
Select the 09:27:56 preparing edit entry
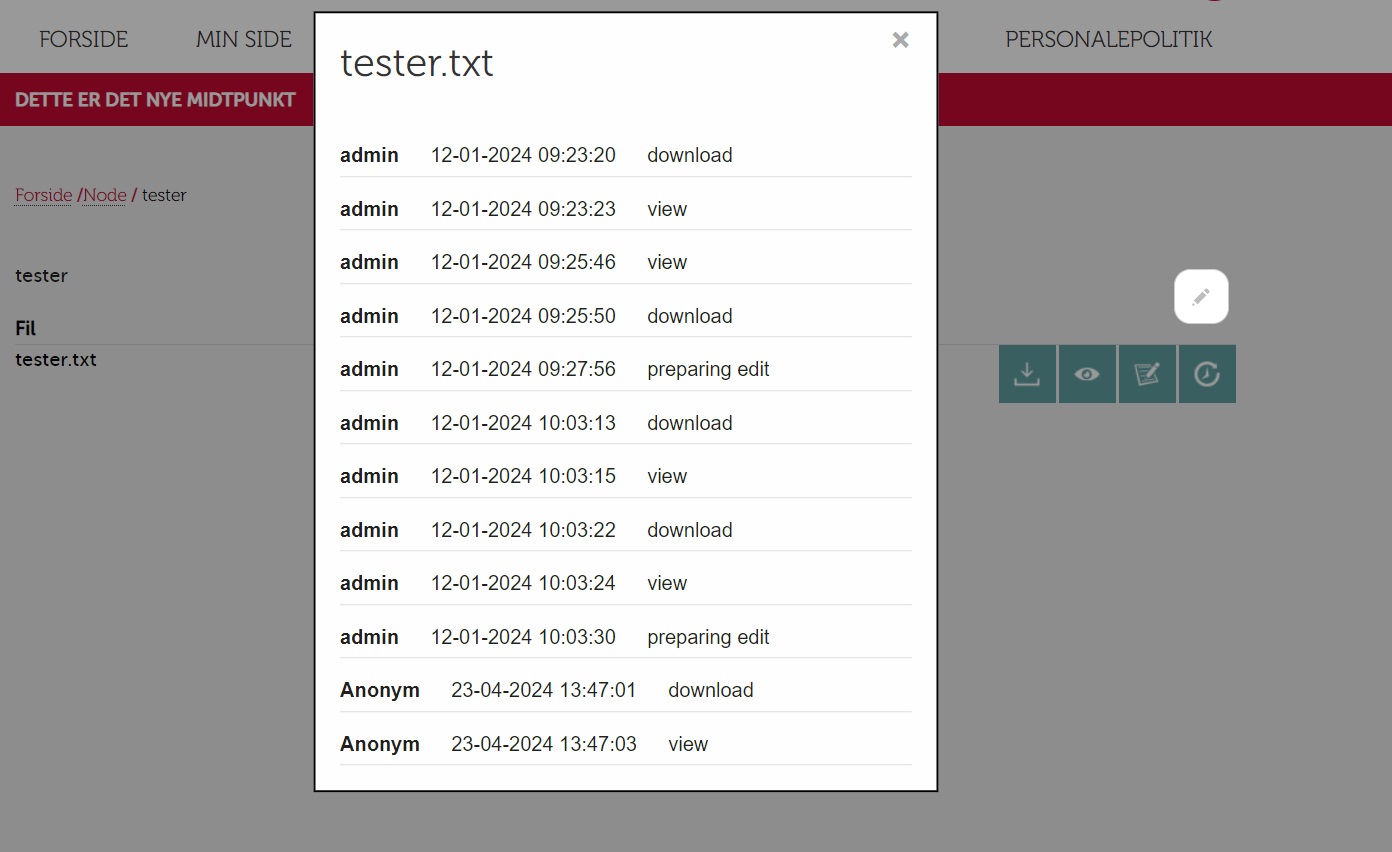click(x=625, y=369)
